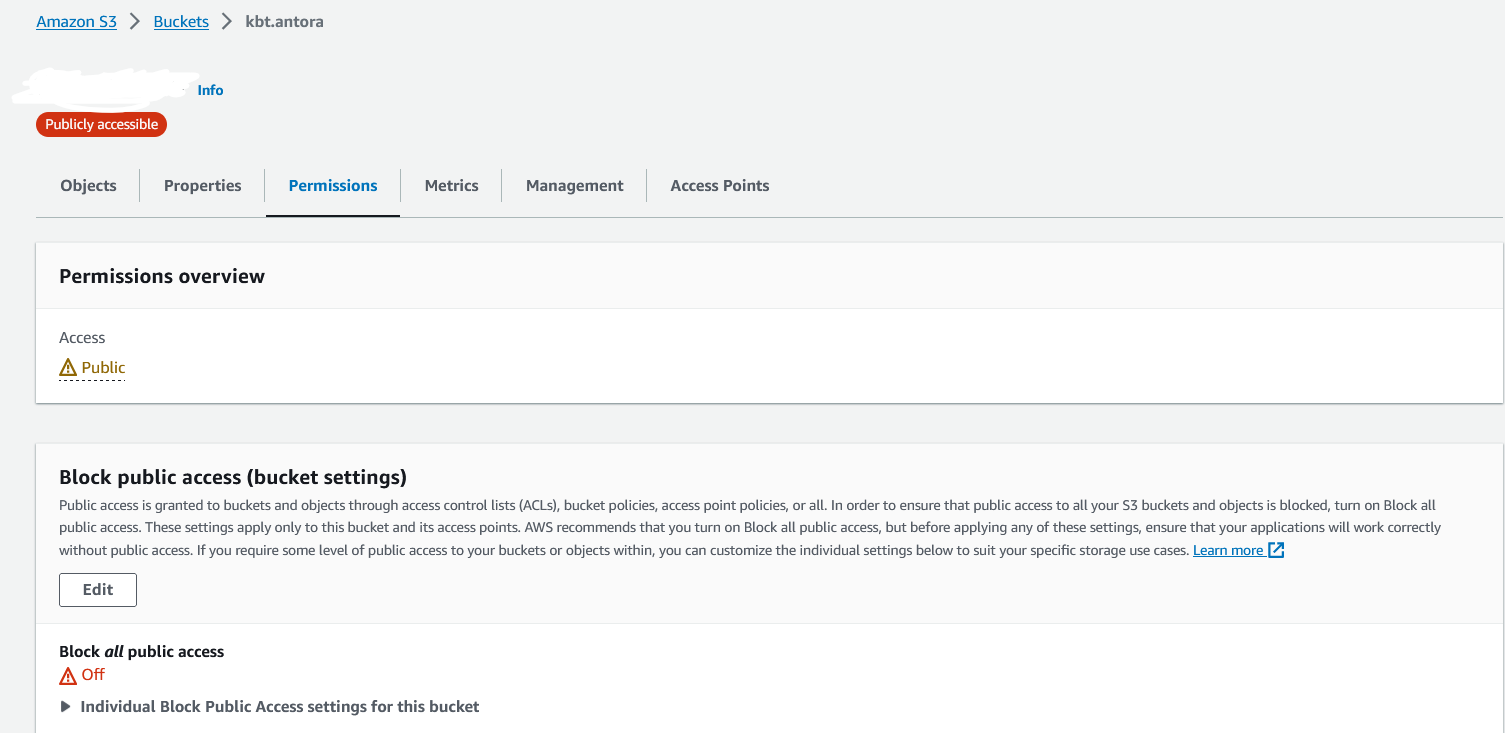The image size is (1505, 733).
Task: Click Edit in Block public access
Action: click(98, 589)
